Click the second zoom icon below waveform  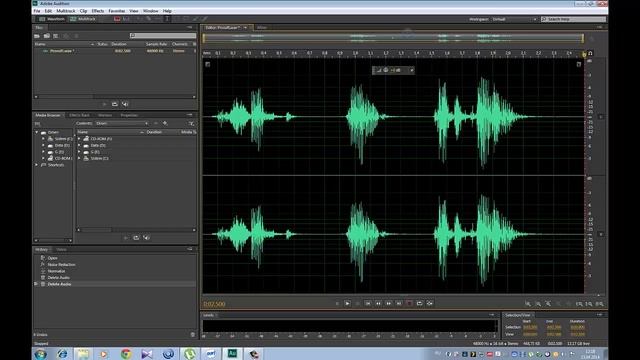point(538,304)
